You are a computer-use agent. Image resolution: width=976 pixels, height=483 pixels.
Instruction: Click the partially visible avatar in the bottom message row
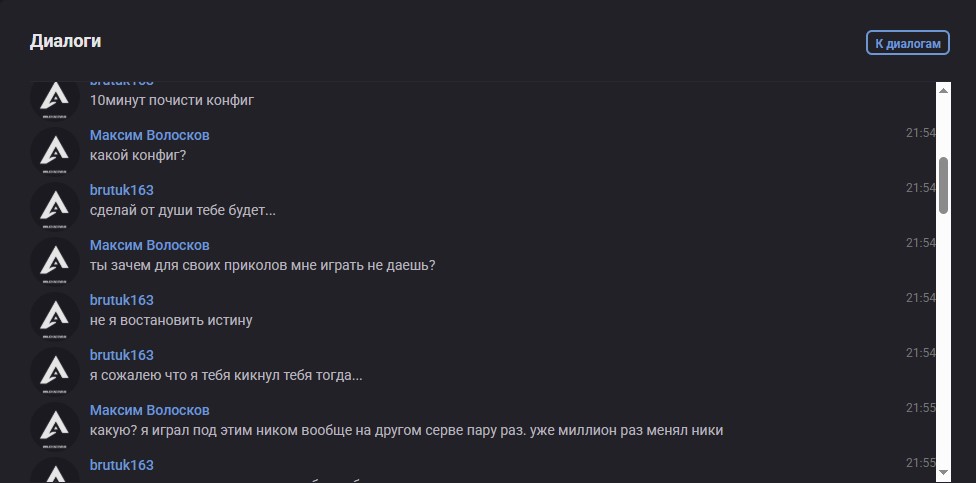55,470
